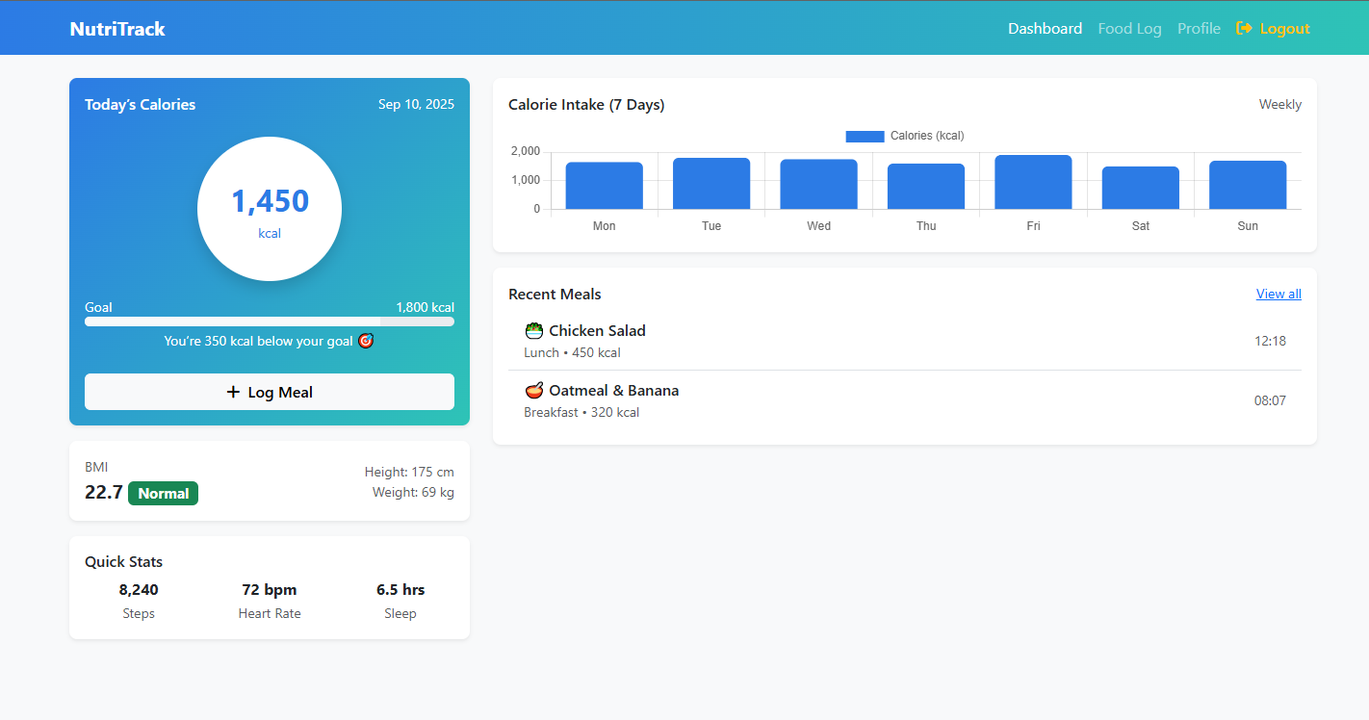Click the Saturday calorie bar

click(x=1141, y=188)
